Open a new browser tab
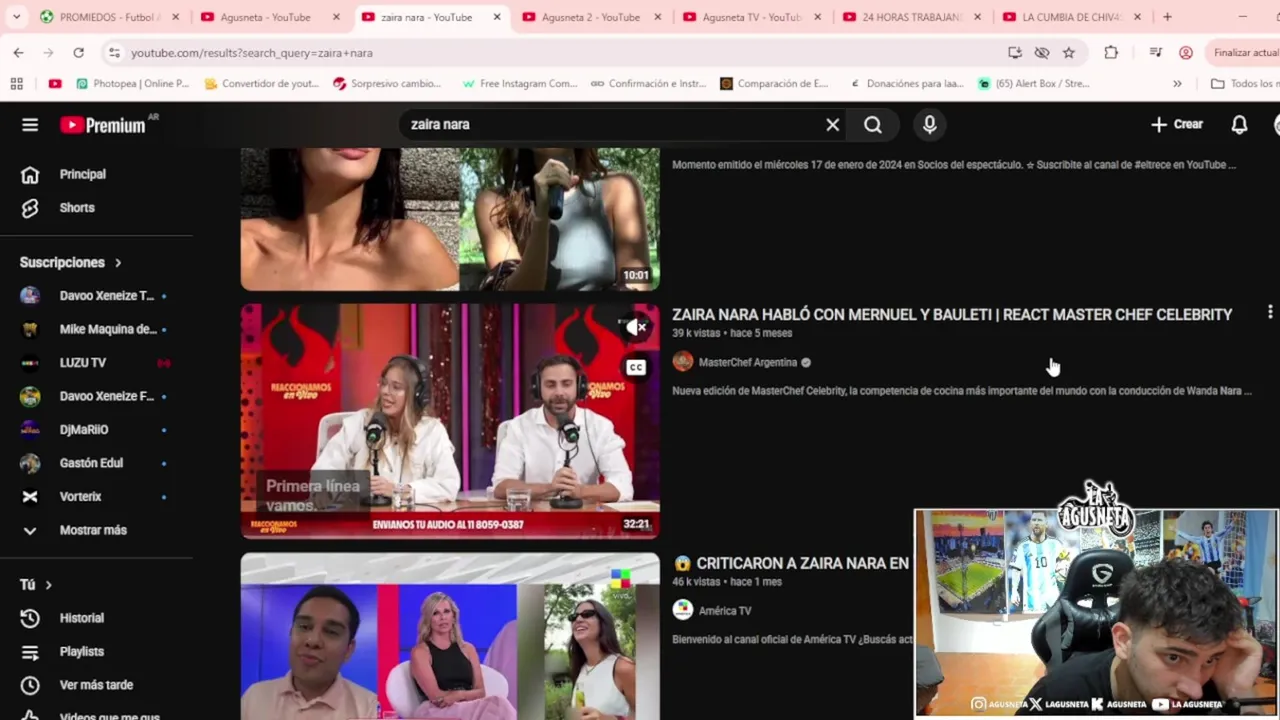 pyautogui.click(x=1167, y=17)
